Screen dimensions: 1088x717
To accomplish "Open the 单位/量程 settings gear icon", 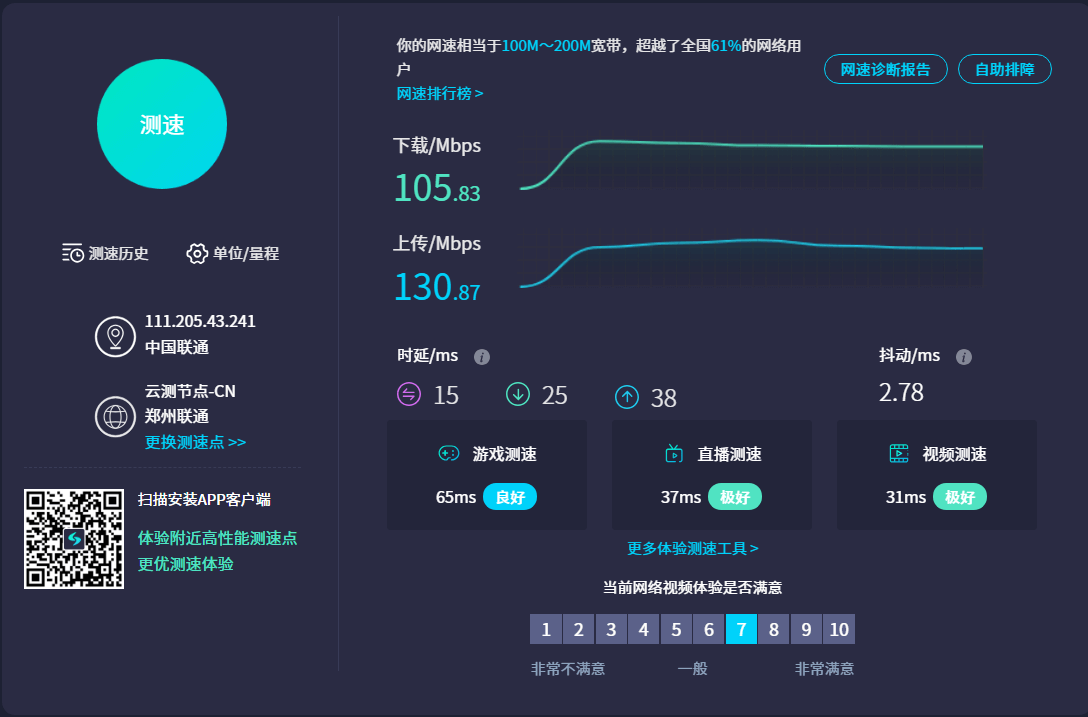I will [x=197, y=253].
